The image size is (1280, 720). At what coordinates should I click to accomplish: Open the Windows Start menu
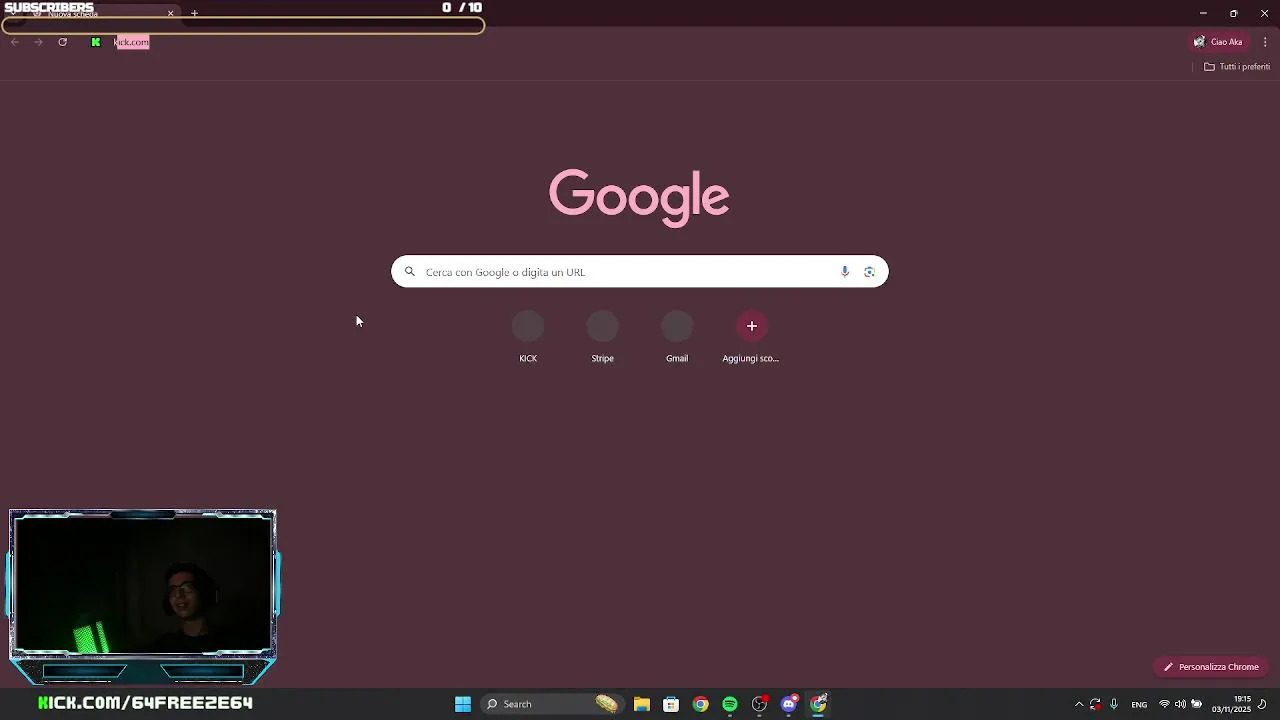pos(463,704)
